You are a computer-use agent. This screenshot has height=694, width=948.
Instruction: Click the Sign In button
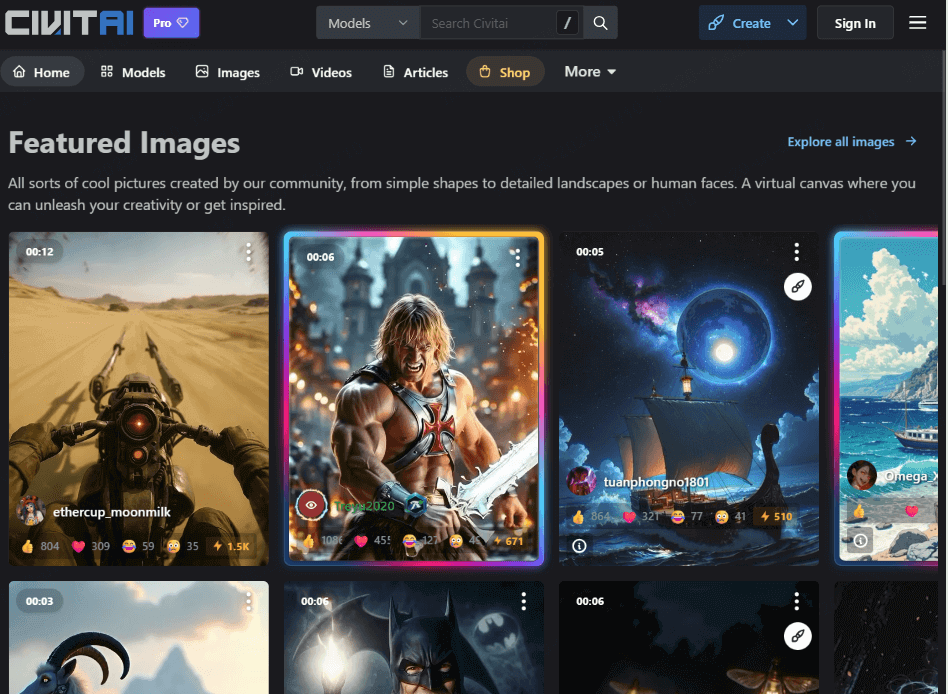click(x=855, y=23)
